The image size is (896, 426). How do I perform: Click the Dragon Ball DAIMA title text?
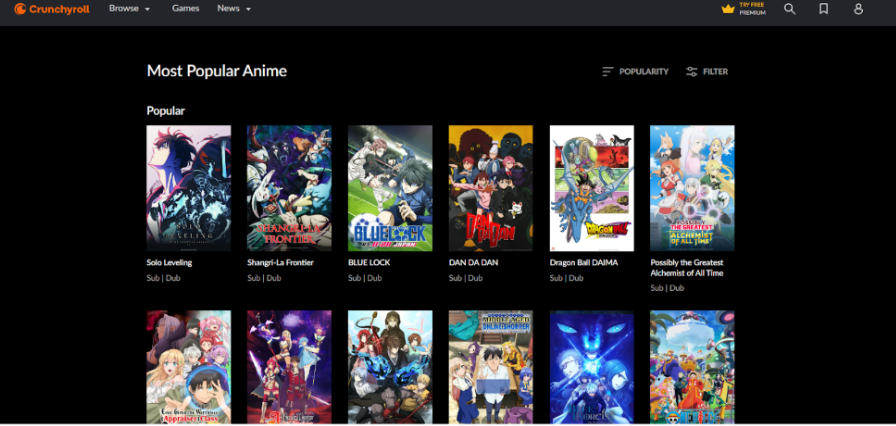pos(583,263)
